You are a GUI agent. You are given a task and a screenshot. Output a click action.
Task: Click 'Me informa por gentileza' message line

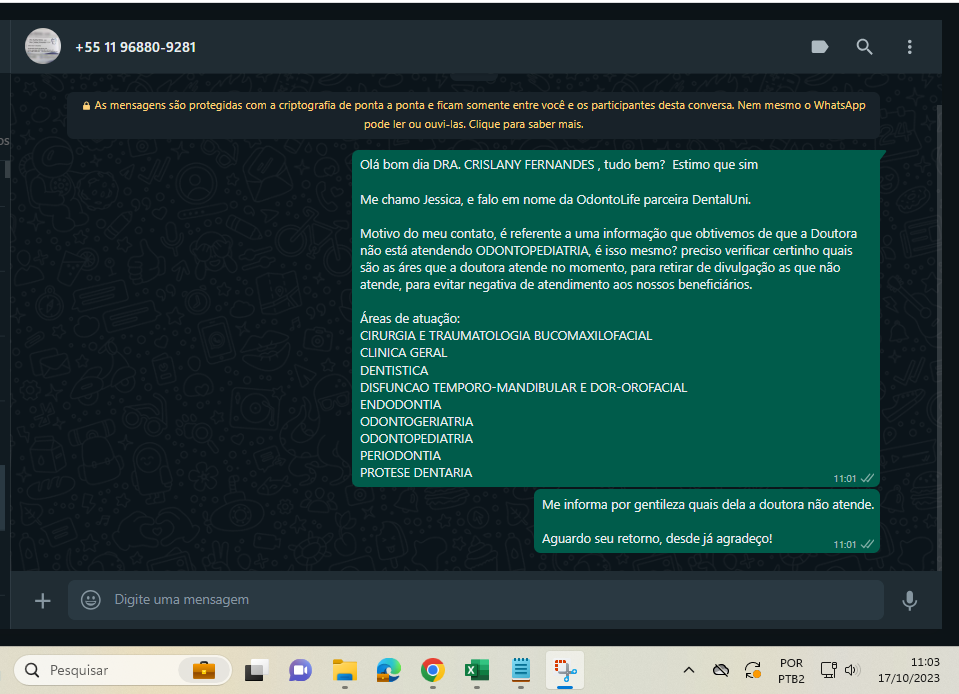coord(708,504)
